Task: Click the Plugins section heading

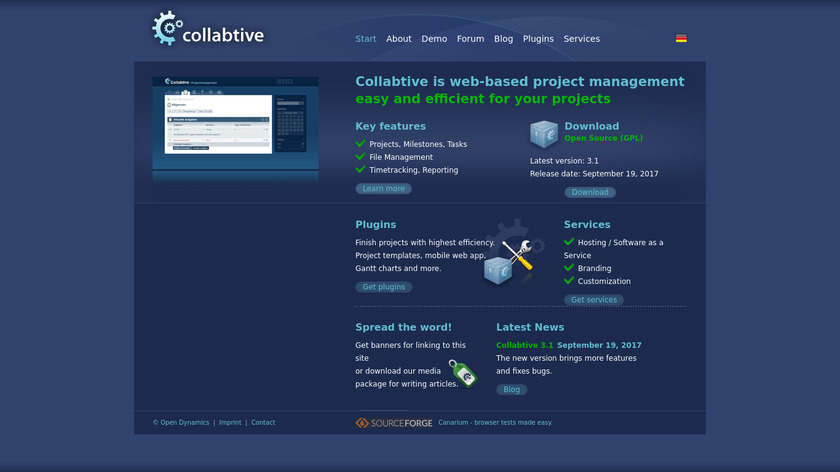Action: (376, 225)
